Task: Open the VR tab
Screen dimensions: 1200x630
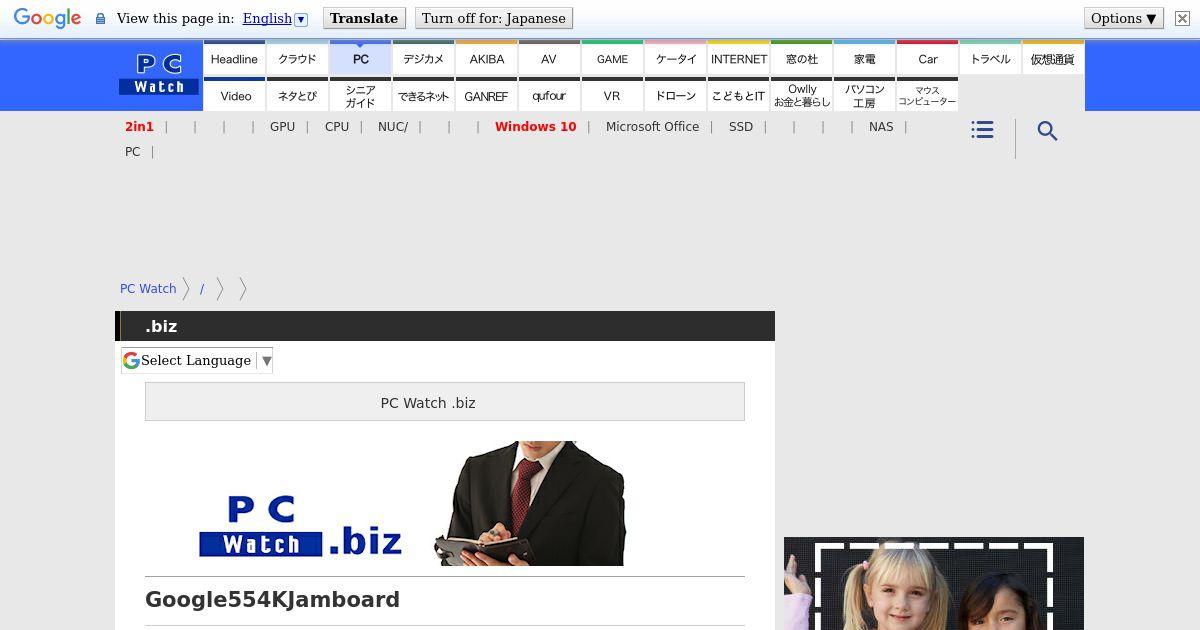Action: point(612,95)
